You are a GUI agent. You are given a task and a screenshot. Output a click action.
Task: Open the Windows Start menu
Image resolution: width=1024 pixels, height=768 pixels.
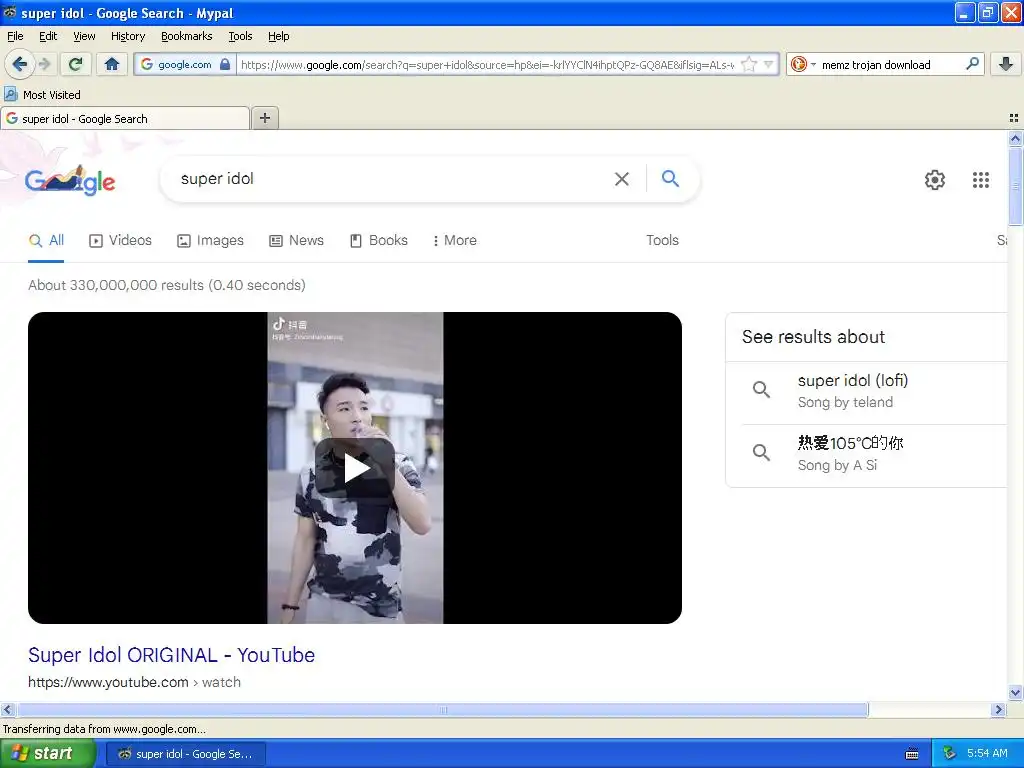pos(48,754)
